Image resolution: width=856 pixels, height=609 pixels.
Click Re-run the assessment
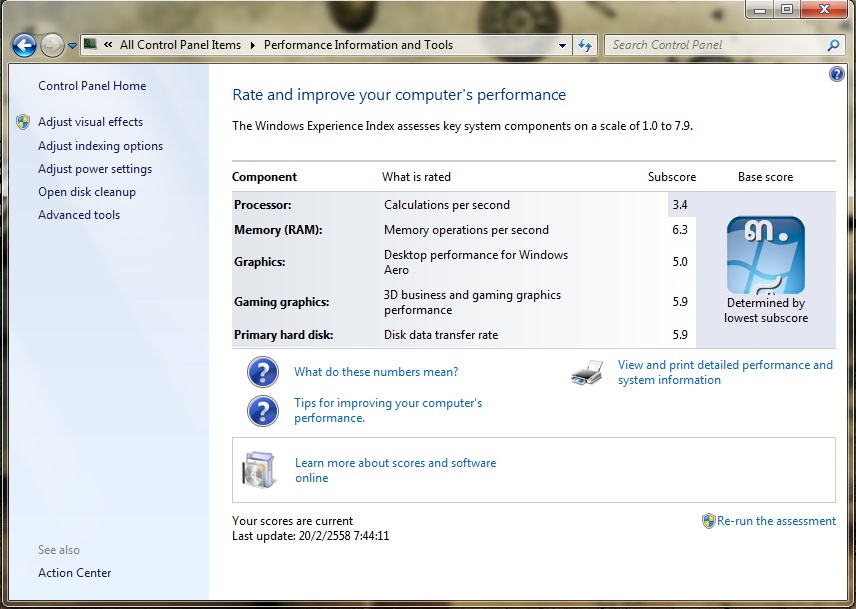coord(776,521)
